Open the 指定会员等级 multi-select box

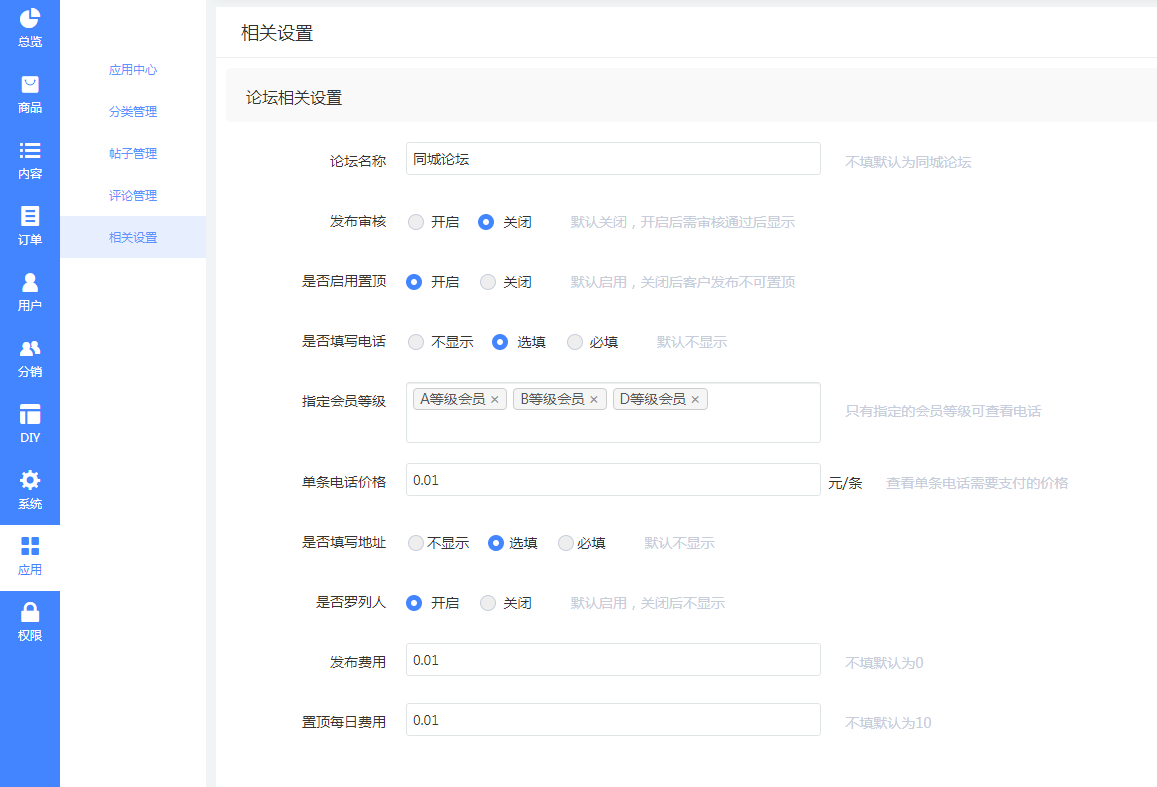coord(613,412)
